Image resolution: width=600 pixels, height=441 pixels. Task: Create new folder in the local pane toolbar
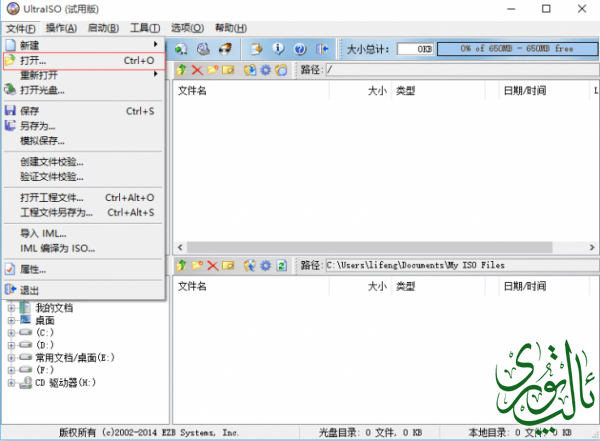[197, 265]
